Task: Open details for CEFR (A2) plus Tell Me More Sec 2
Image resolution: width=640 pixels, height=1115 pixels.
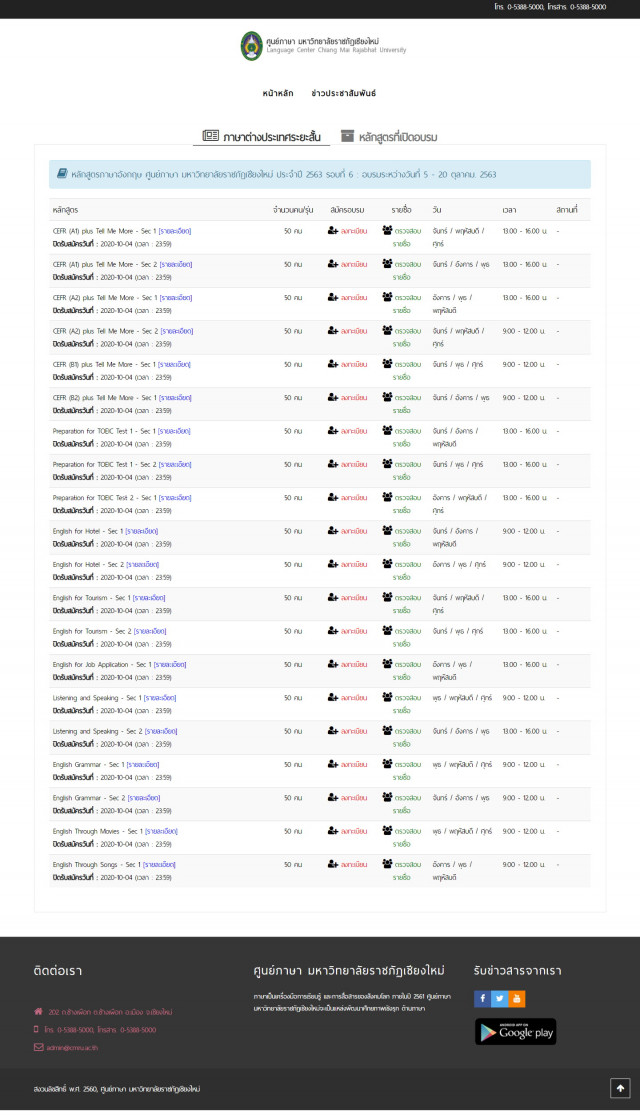Action: point(176,331)
